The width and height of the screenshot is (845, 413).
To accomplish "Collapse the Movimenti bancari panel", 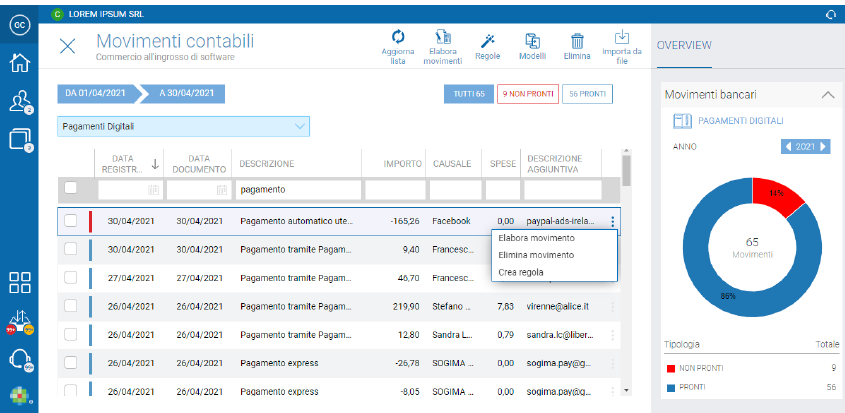I will coord(827,95).
